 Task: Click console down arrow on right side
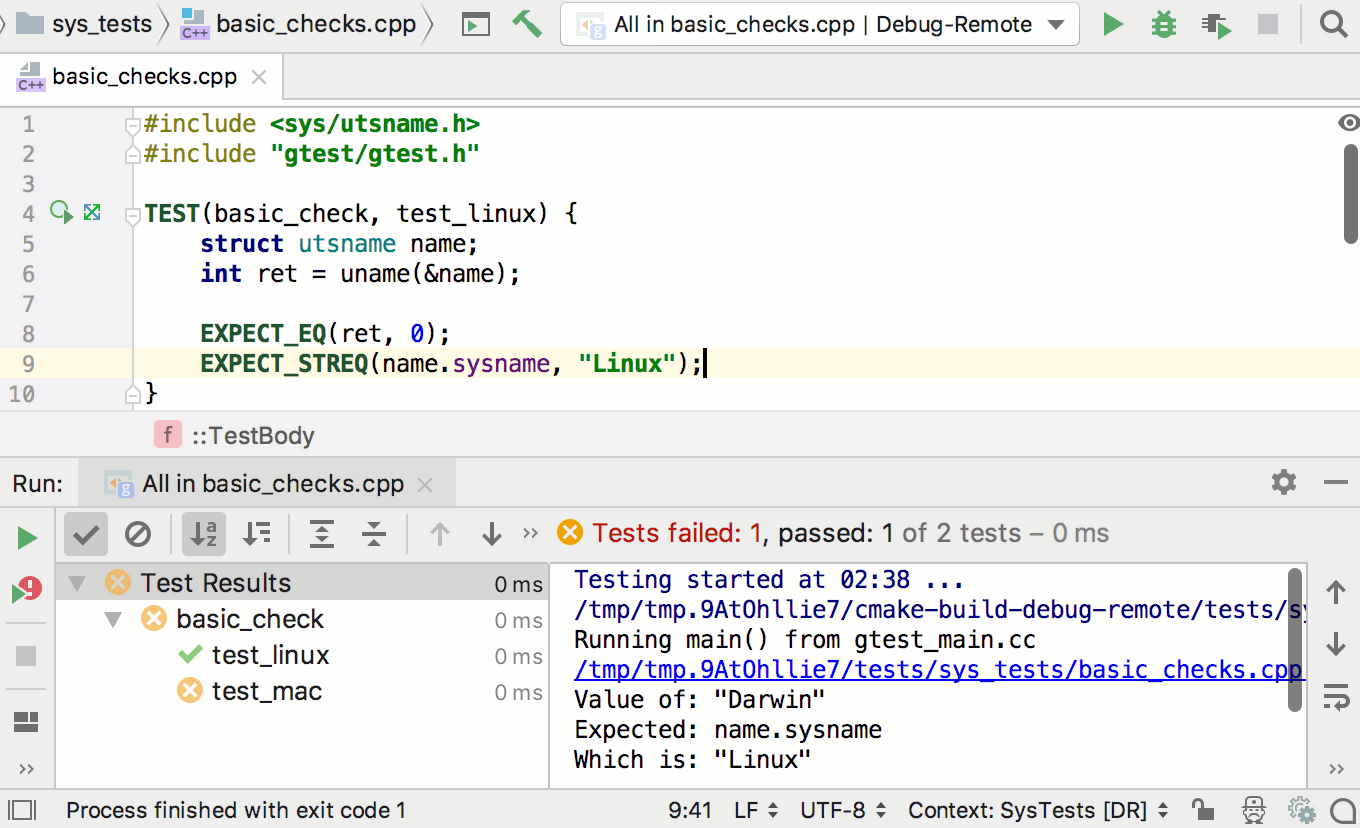1336,645
